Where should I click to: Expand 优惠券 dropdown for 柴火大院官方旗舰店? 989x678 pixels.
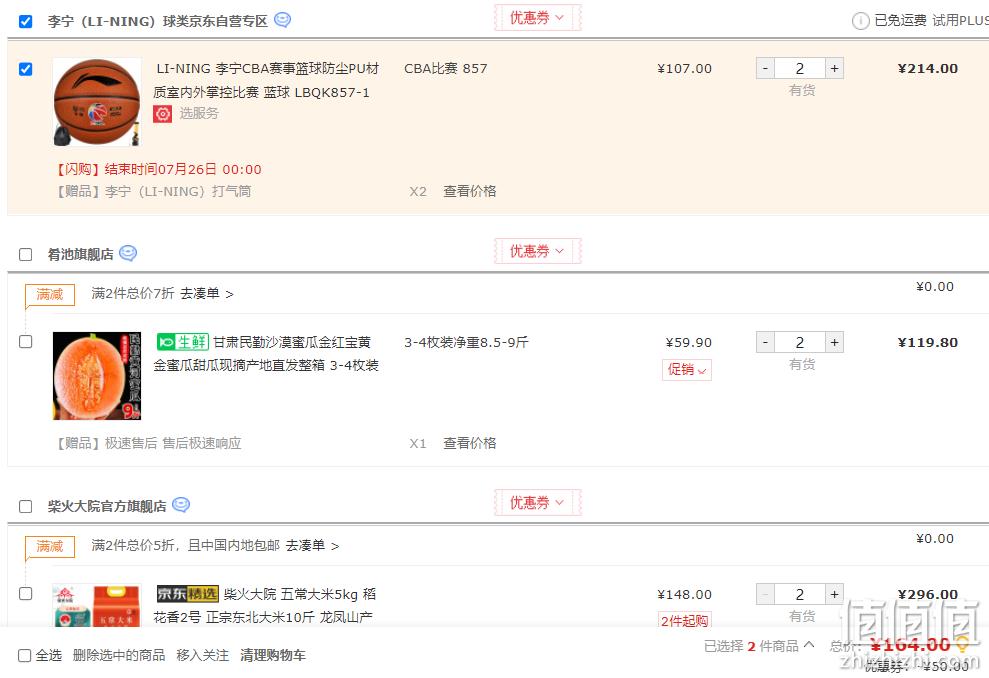537,503
